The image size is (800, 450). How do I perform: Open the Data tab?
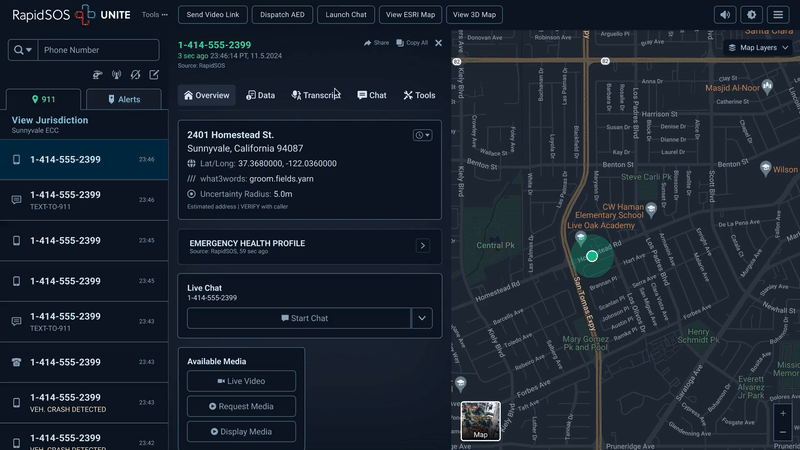(261, 95)
